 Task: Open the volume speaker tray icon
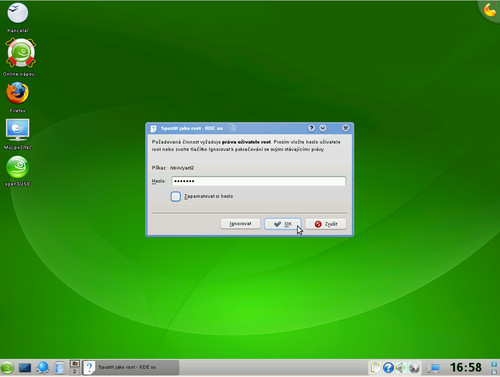point(401,368)
